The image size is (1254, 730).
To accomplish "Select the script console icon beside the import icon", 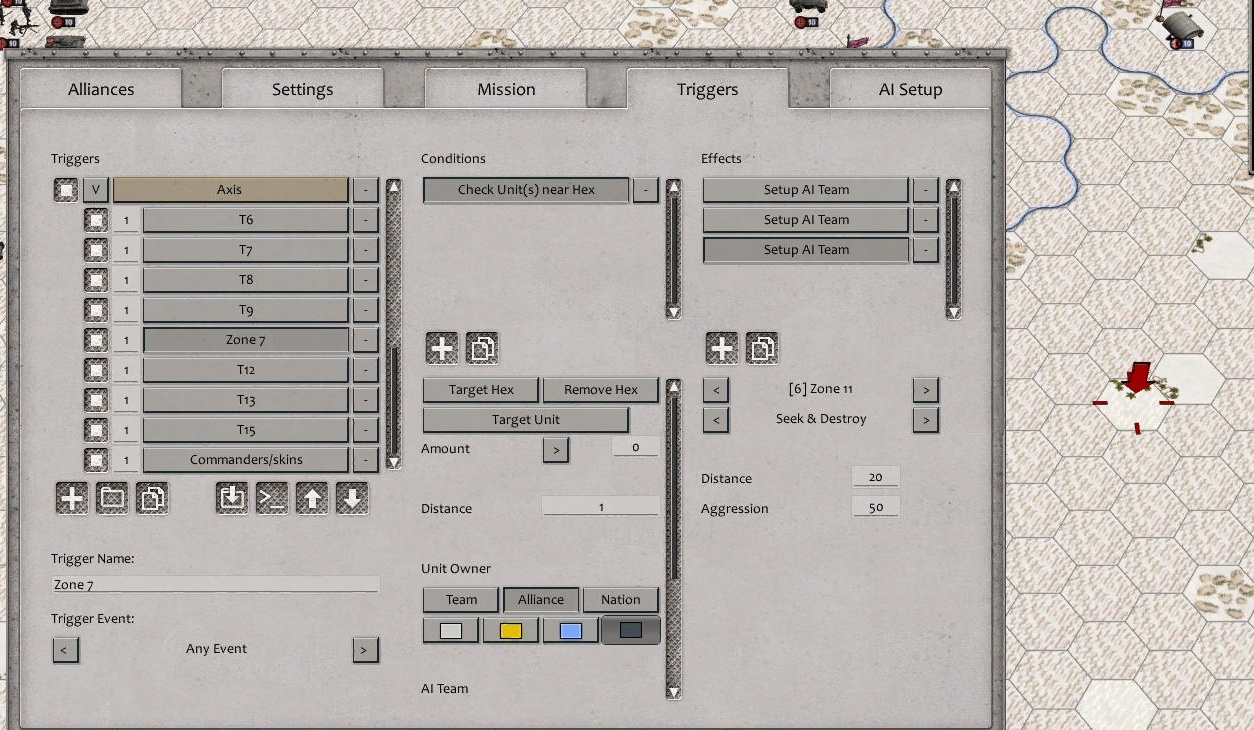I will [x=272, y=497].
